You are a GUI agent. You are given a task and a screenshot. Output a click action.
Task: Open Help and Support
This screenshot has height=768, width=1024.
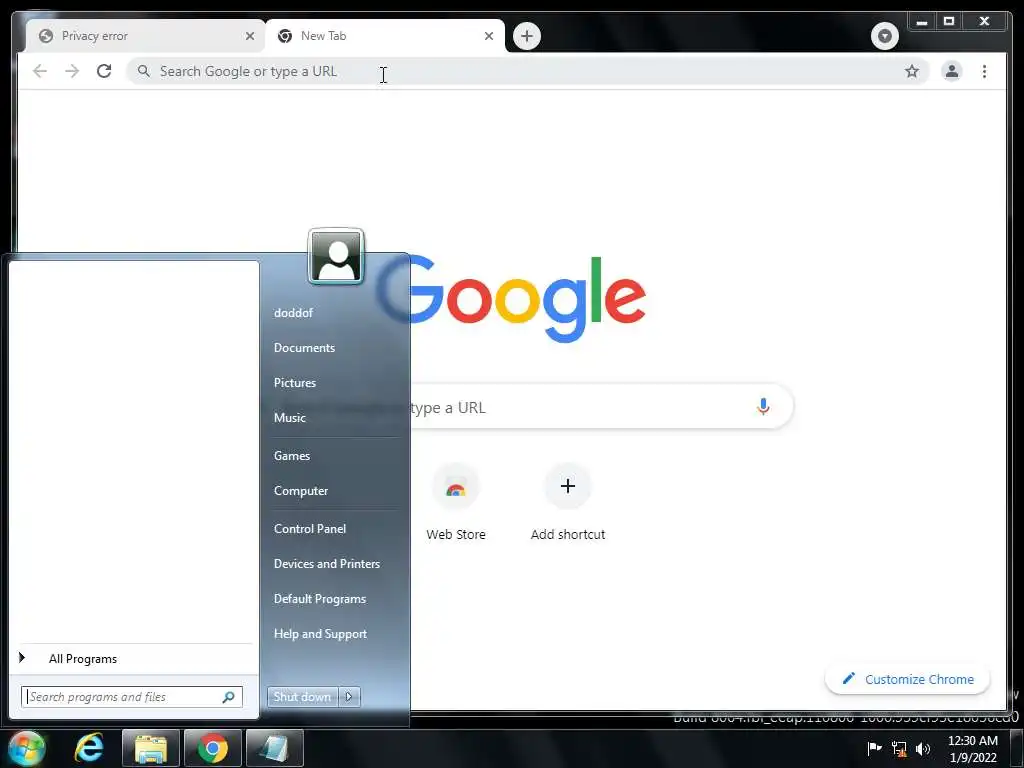tap(320, 633)
